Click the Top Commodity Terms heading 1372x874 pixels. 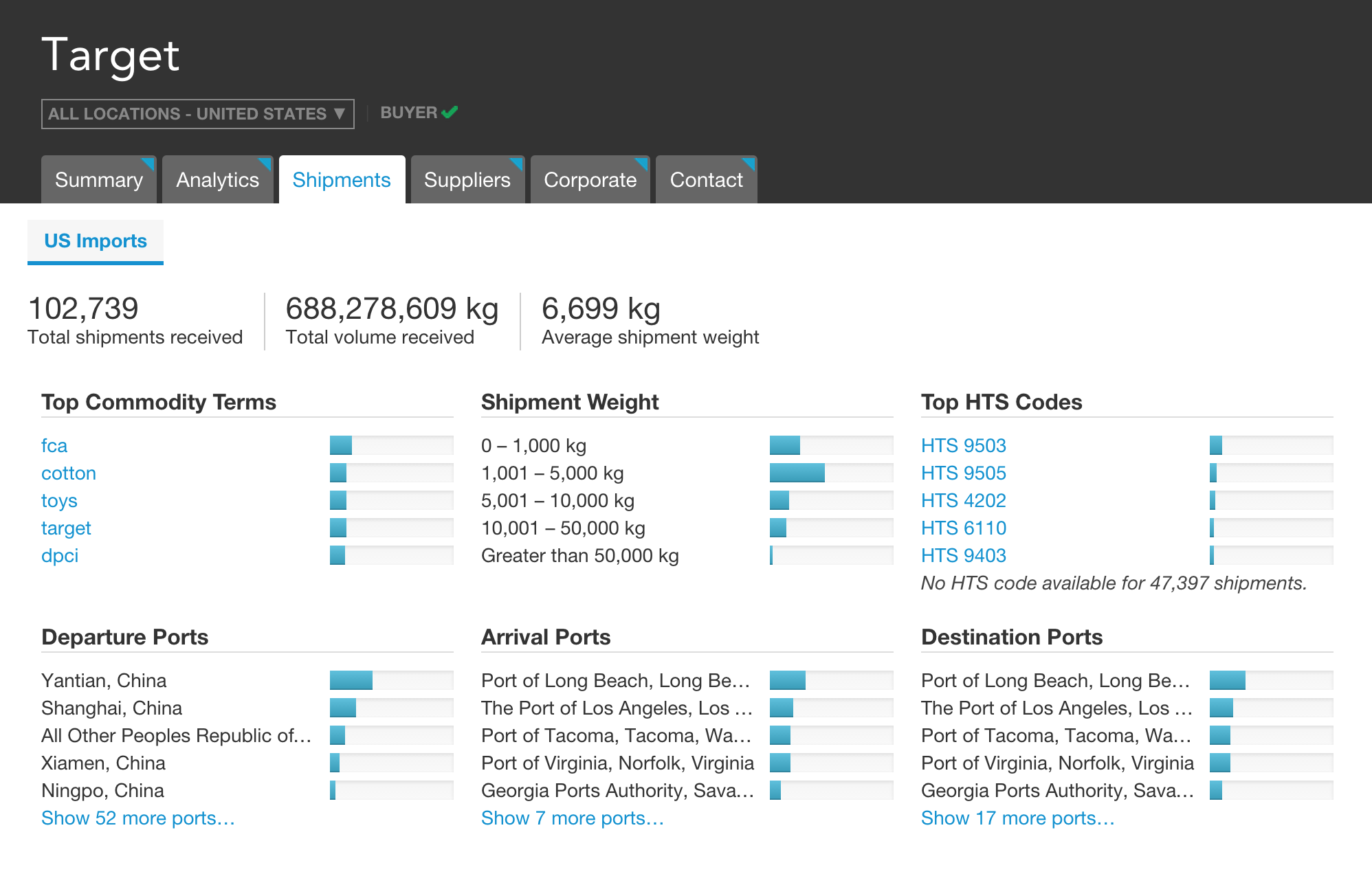pyautogui.click(x=159, y=403)
